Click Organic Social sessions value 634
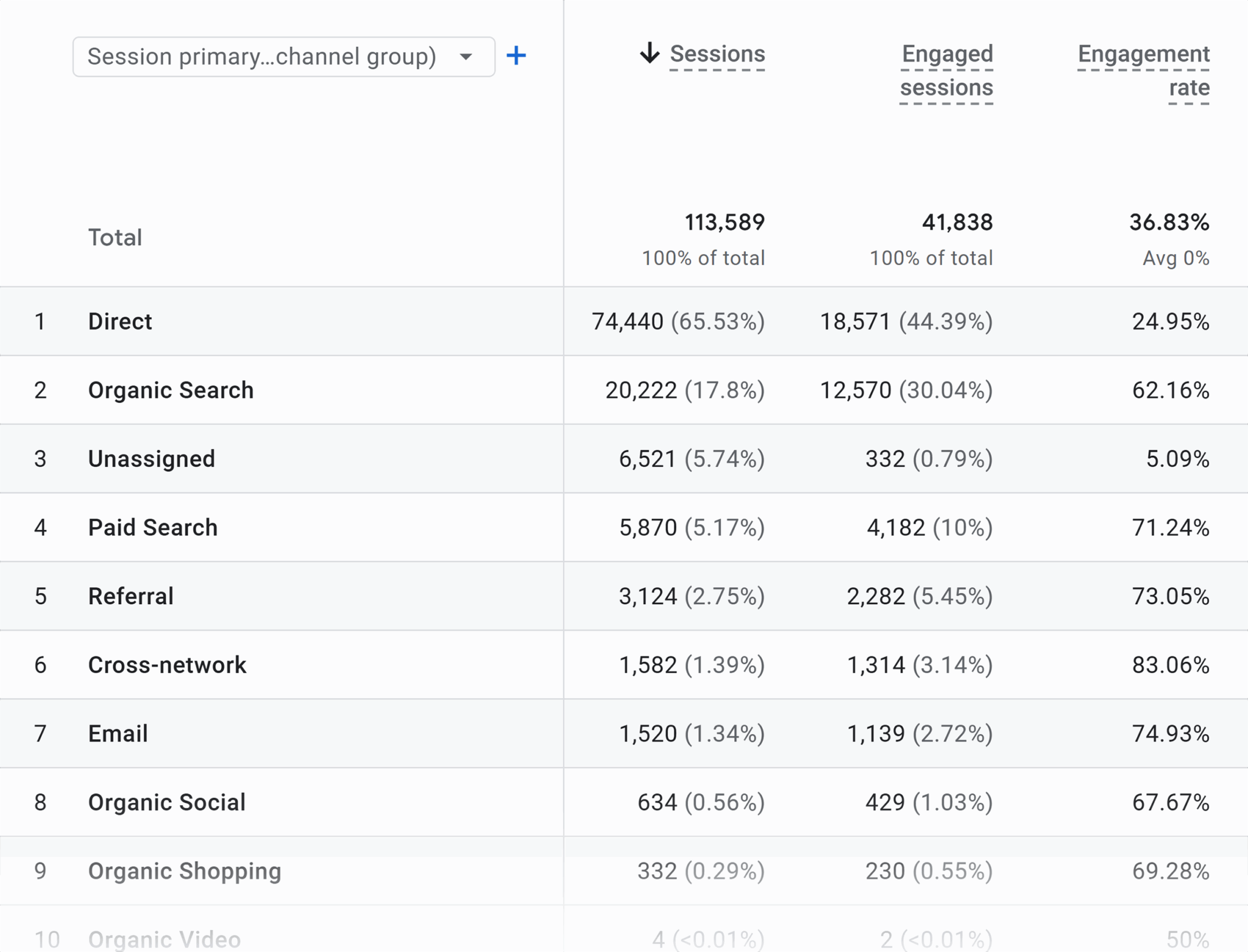 pyautogui.click(x=657, y=802)
